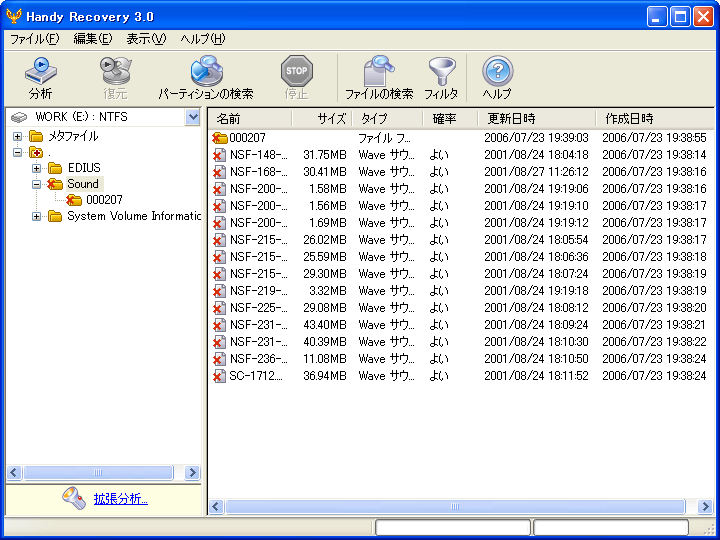
Task: Click file list horizontal scrollbar thumb
Action: click(455, 506)
